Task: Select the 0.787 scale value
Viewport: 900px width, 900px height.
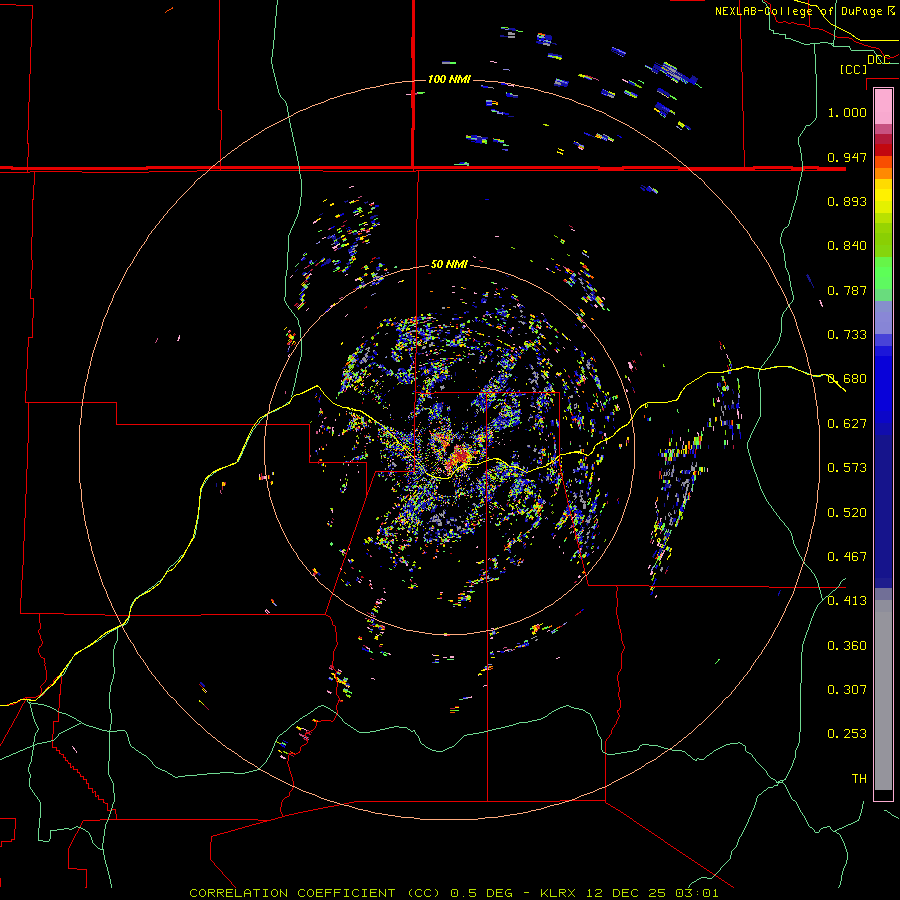Action: [847, 290]
